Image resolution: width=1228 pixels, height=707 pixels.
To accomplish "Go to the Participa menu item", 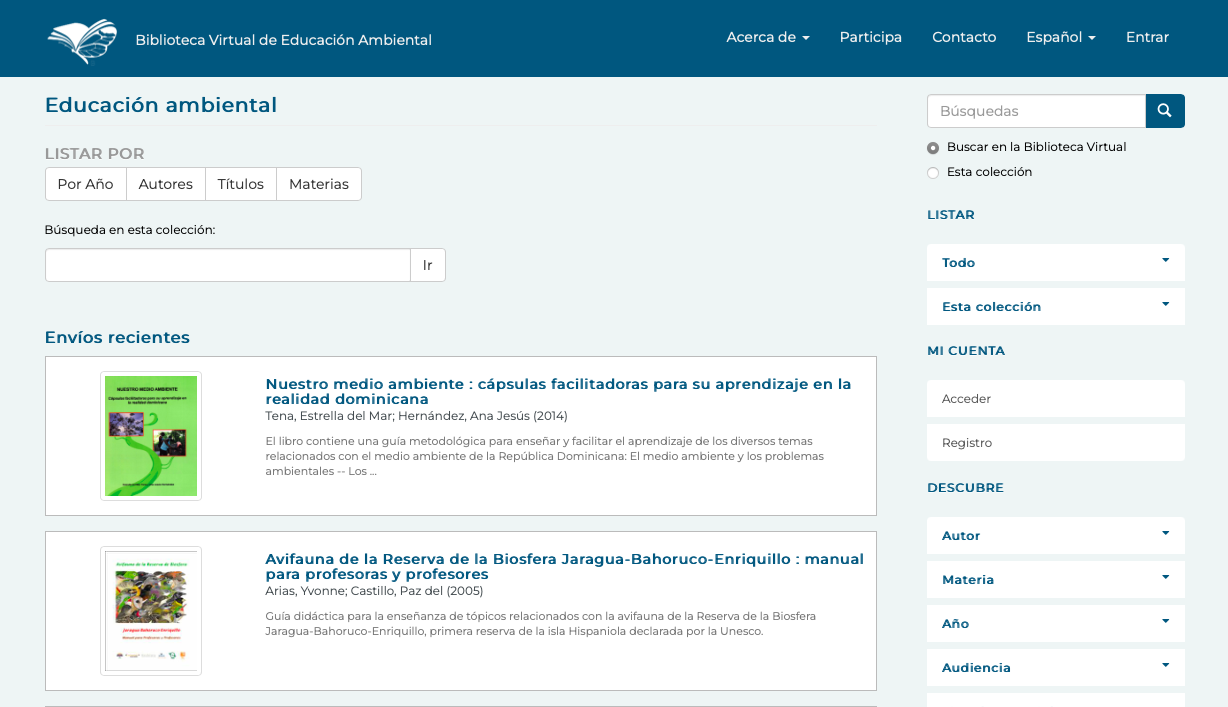I will coord(870,37).
